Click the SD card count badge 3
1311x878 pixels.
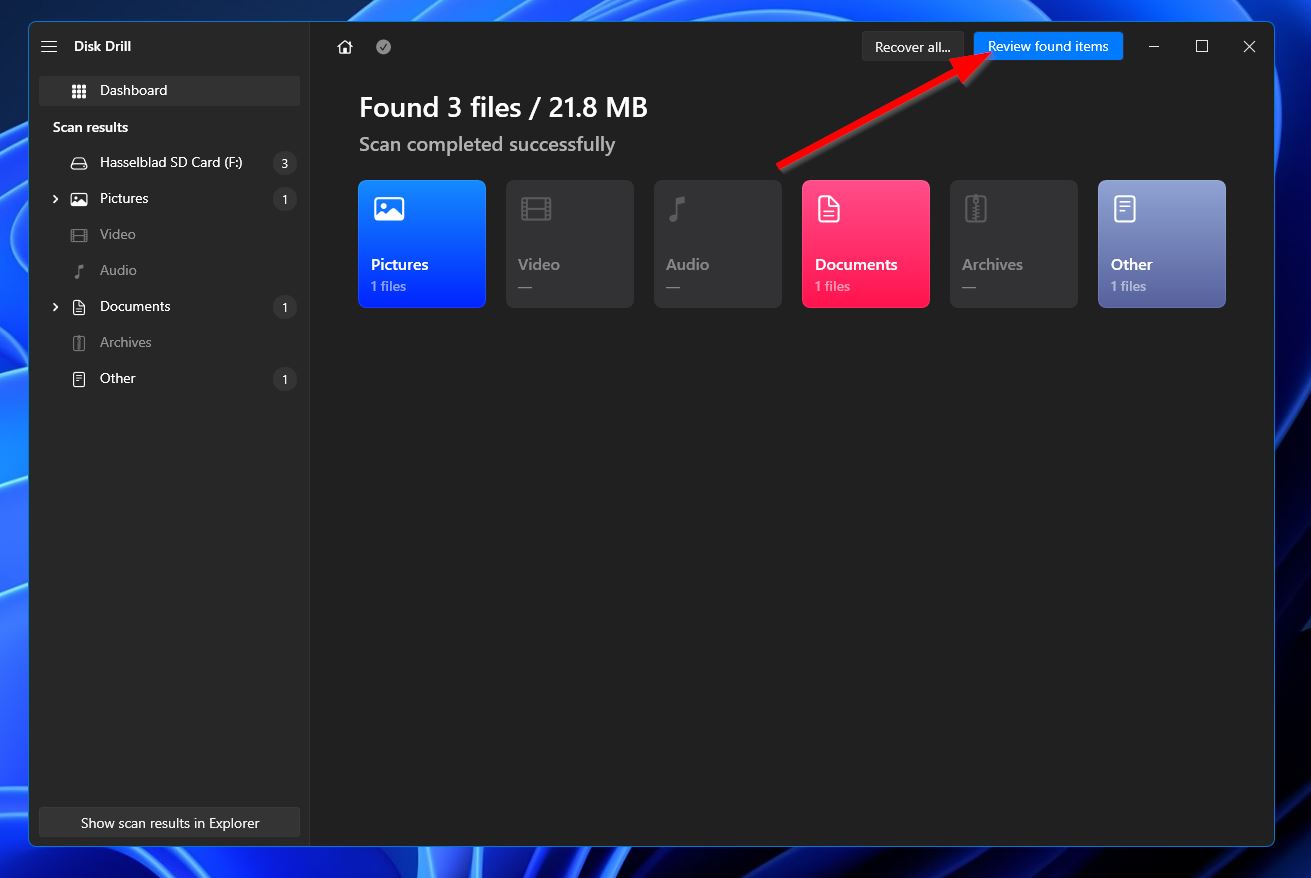pos(285,163)
